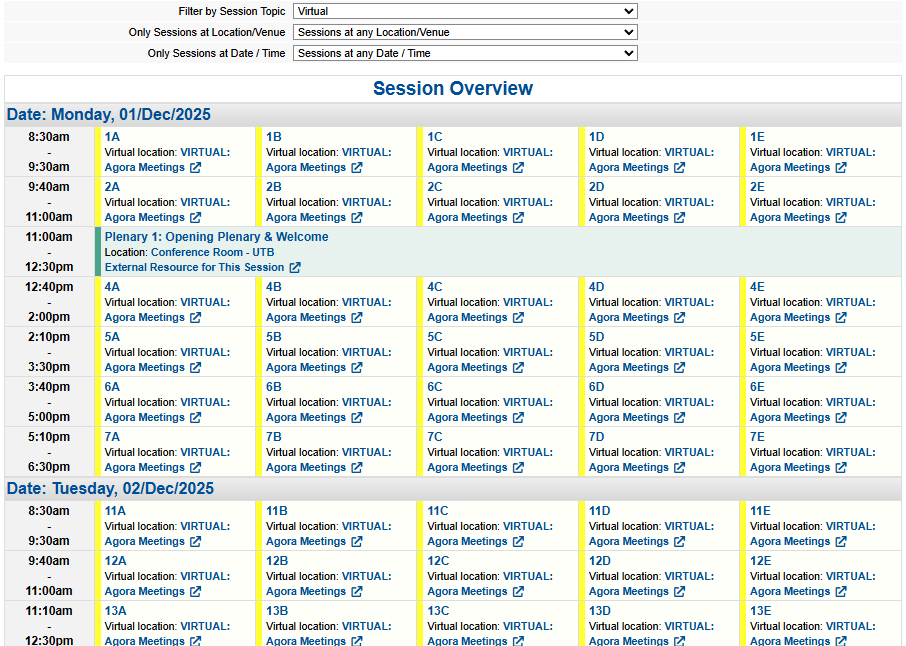Click external link icon for session 1A
This screenshot has height=646, width=906.
pyautogui.click(x=195, y=168)
